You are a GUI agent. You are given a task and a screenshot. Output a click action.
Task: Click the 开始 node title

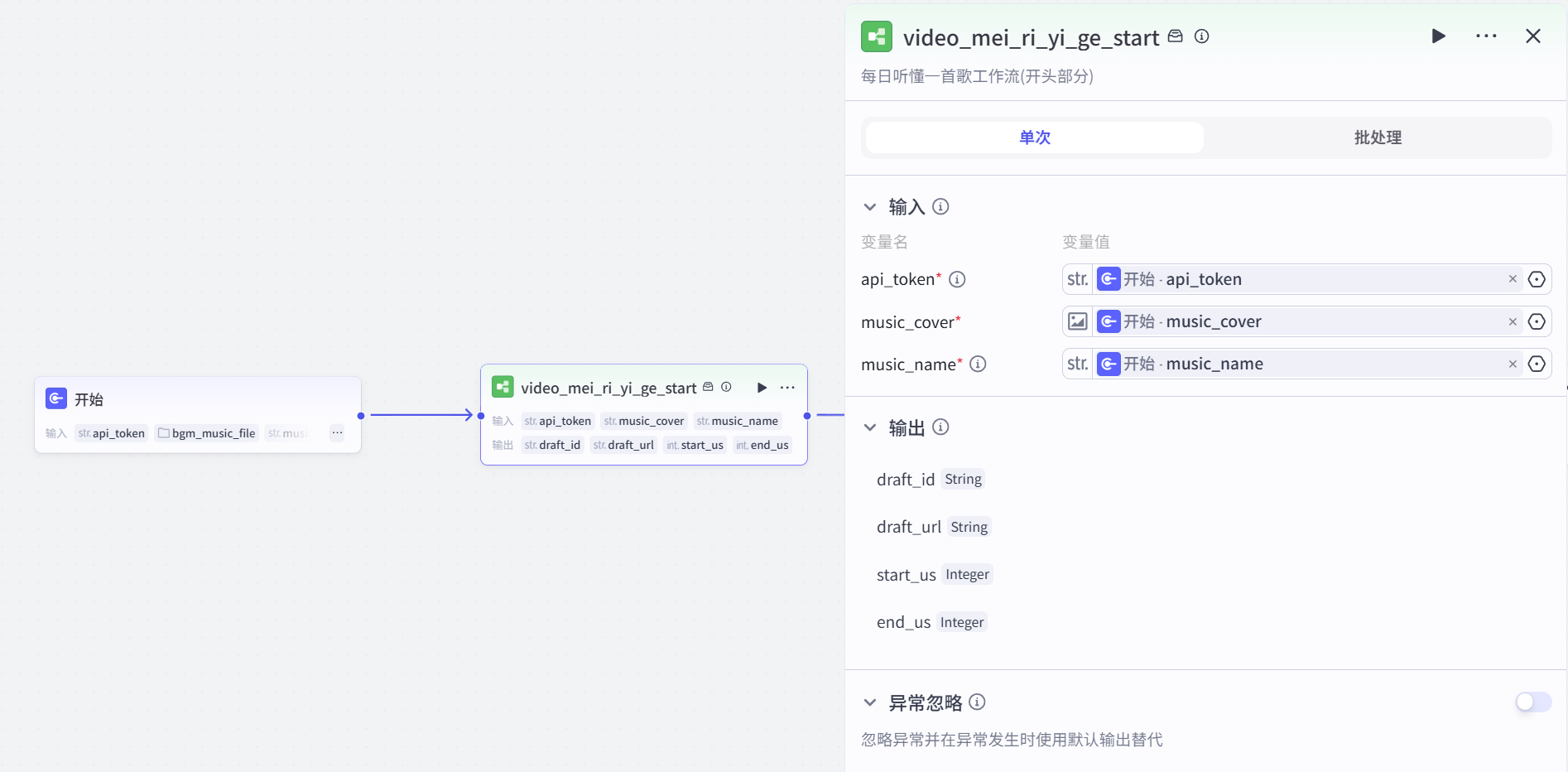[89, 399]
